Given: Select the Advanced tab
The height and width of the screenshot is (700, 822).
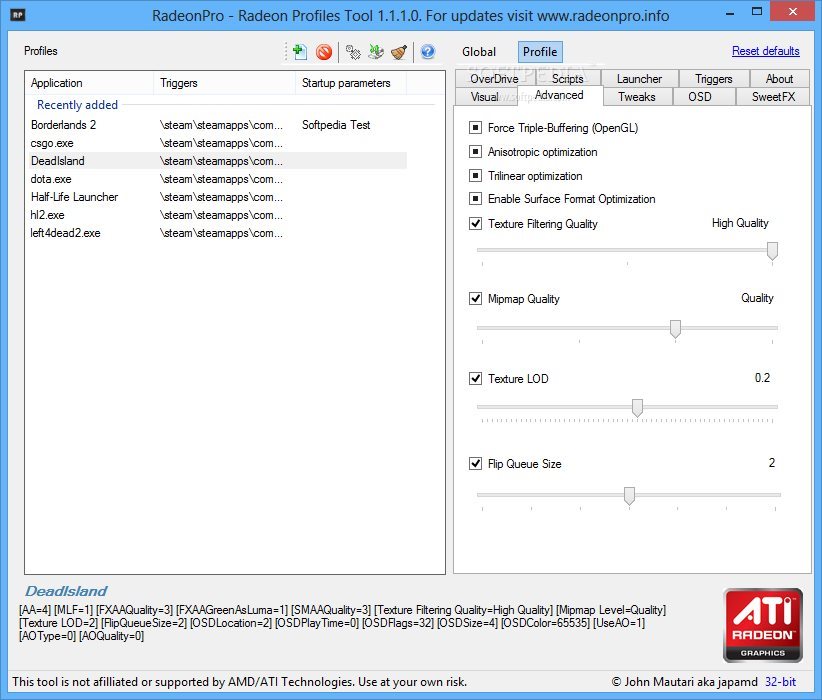Looking at the screenshot, I should click(559, 95).
